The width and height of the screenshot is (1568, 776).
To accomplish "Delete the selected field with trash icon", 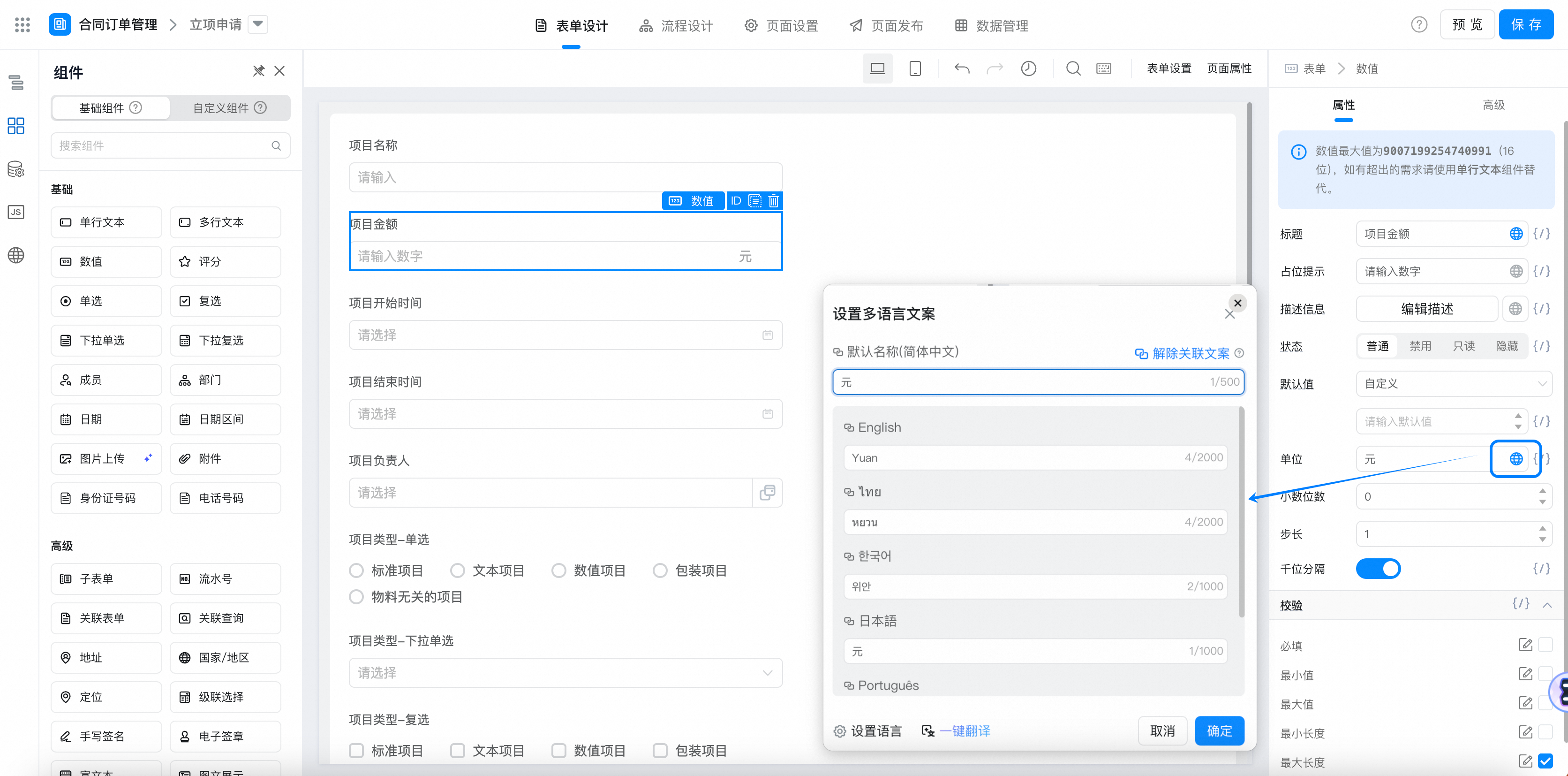I will pyautogui.click(x=773, y=200).
